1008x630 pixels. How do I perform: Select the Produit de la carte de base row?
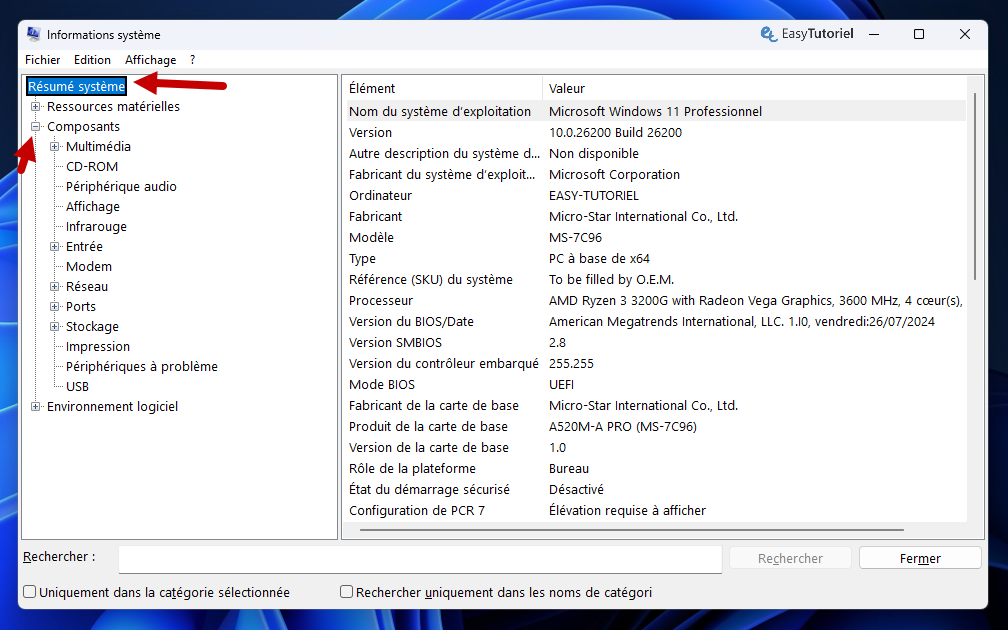(x=656, y=426)
